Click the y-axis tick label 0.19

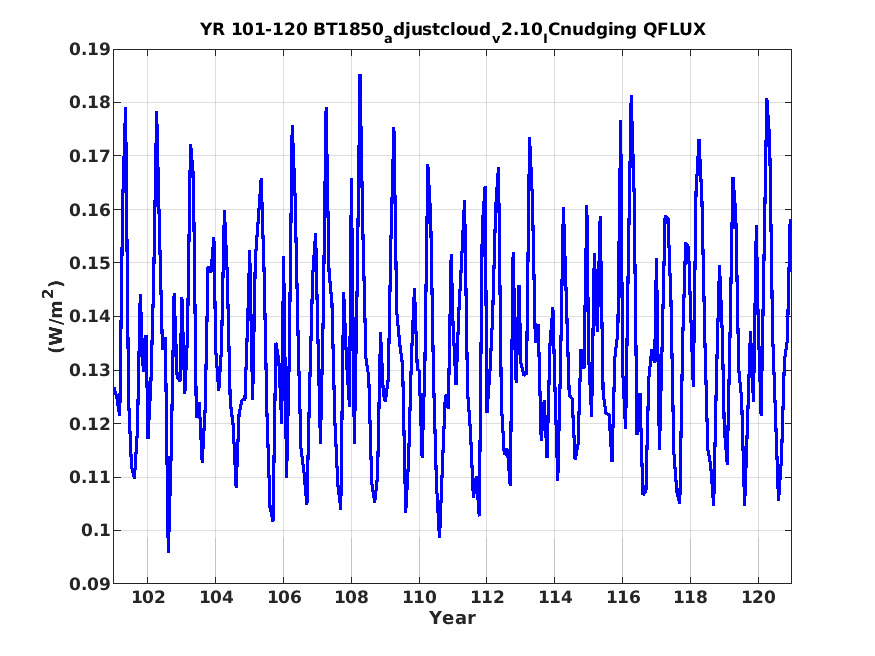(x=89, y=50)
